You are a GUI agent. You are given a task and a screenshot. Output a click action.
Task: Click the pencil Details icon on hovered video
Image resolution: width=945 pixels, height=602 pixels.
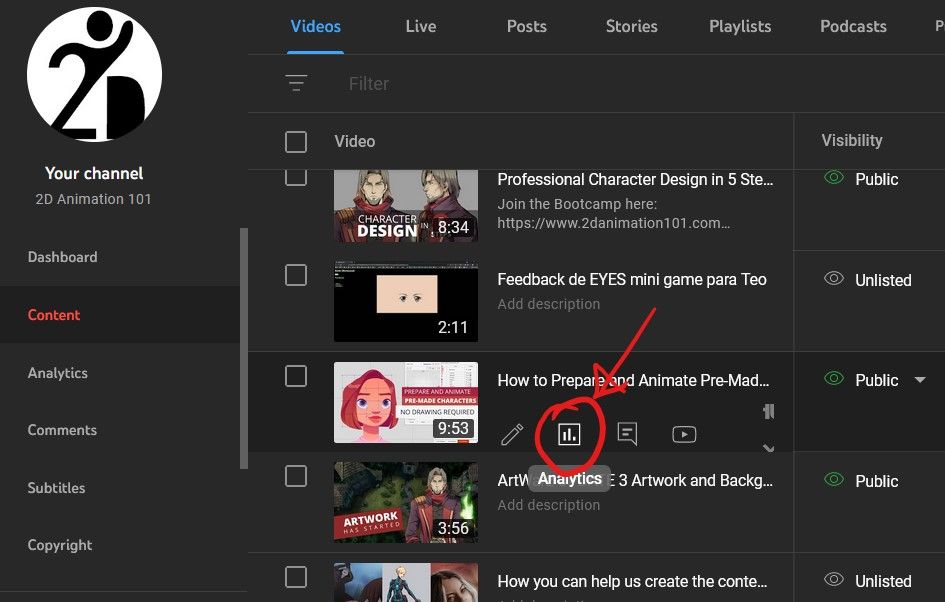click(512, 434)
